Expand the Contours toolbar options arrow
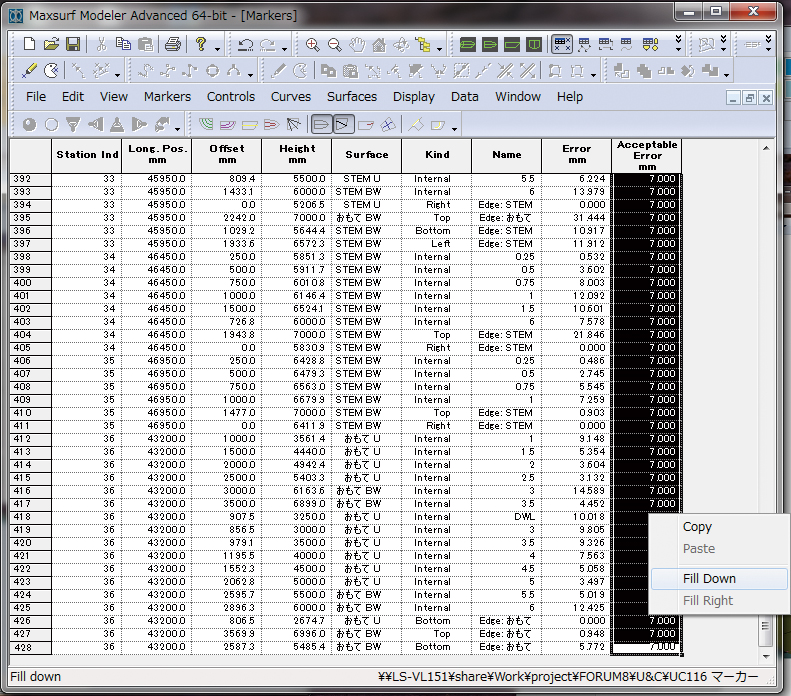This screenshot has height=696, width=791. [x=454, y=129]
